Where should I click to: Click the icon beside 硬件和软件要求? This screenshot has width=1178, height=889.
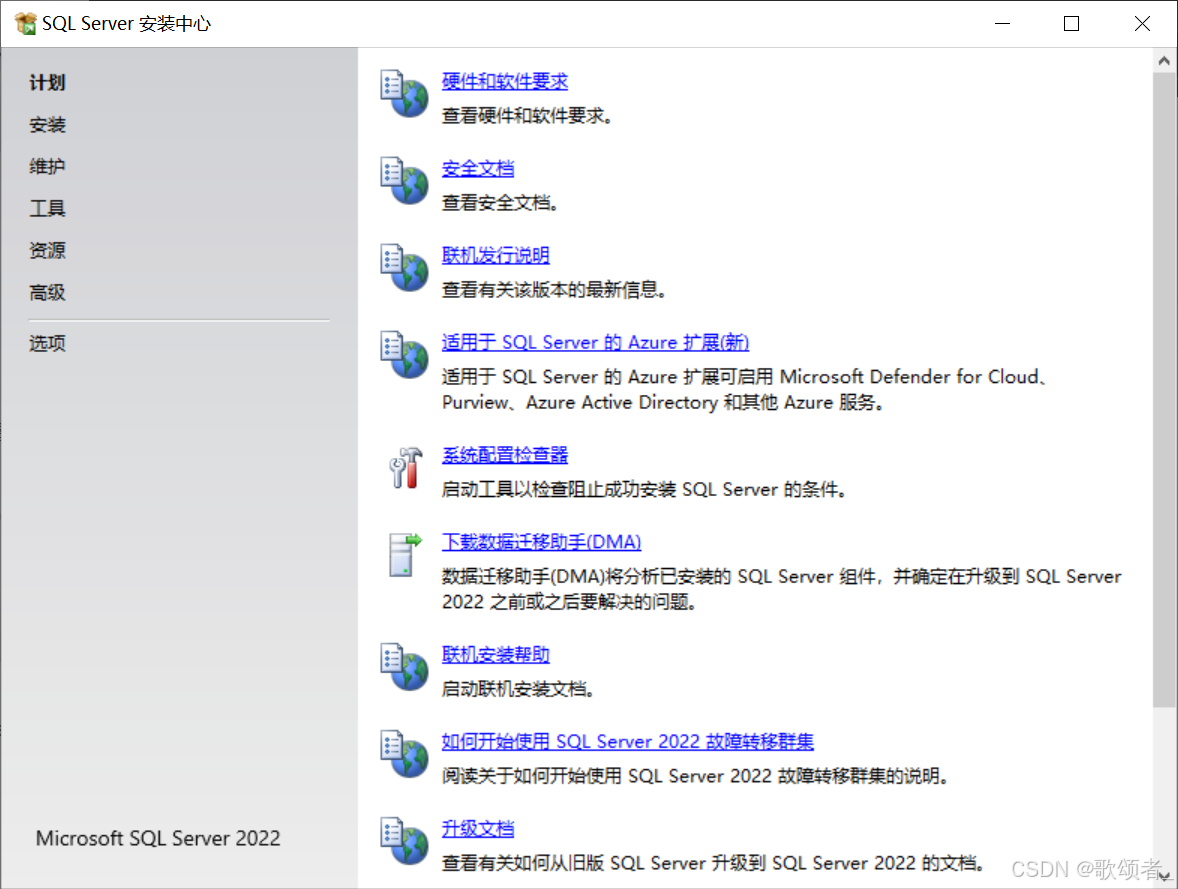click(404, 93)
